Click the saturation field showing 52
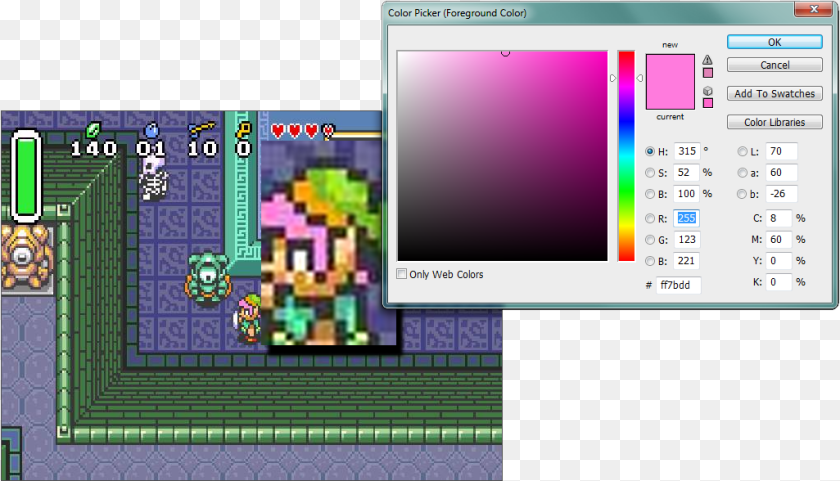 click(687, 172)
